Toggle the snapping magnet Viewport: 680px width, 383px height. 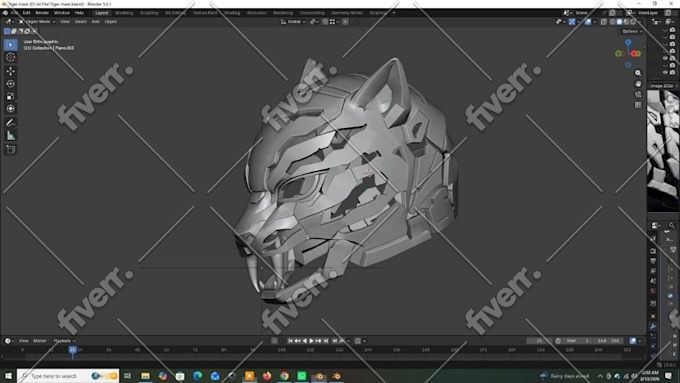click(x=325, y=21)
